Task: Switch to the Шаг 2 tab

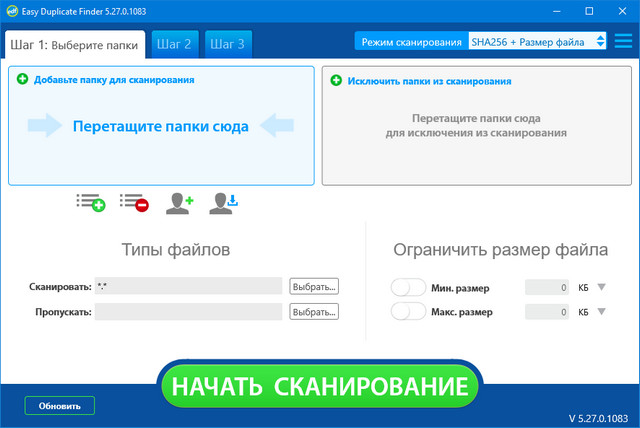Action: (174, 44)
